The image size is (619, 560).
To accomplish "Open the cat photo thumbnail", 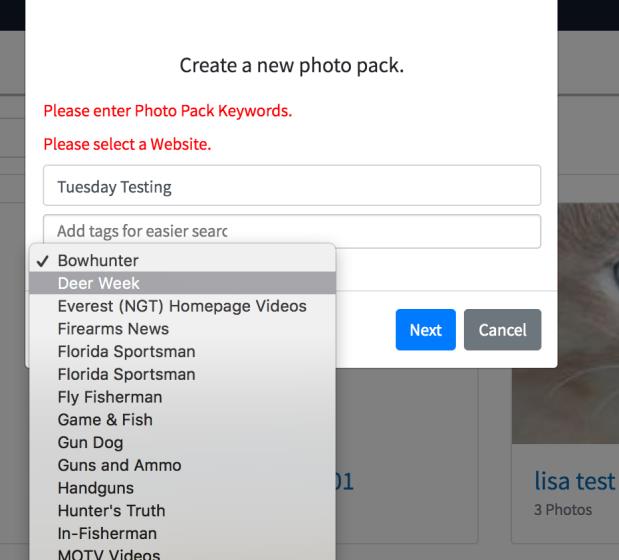I will pos(565,324).
